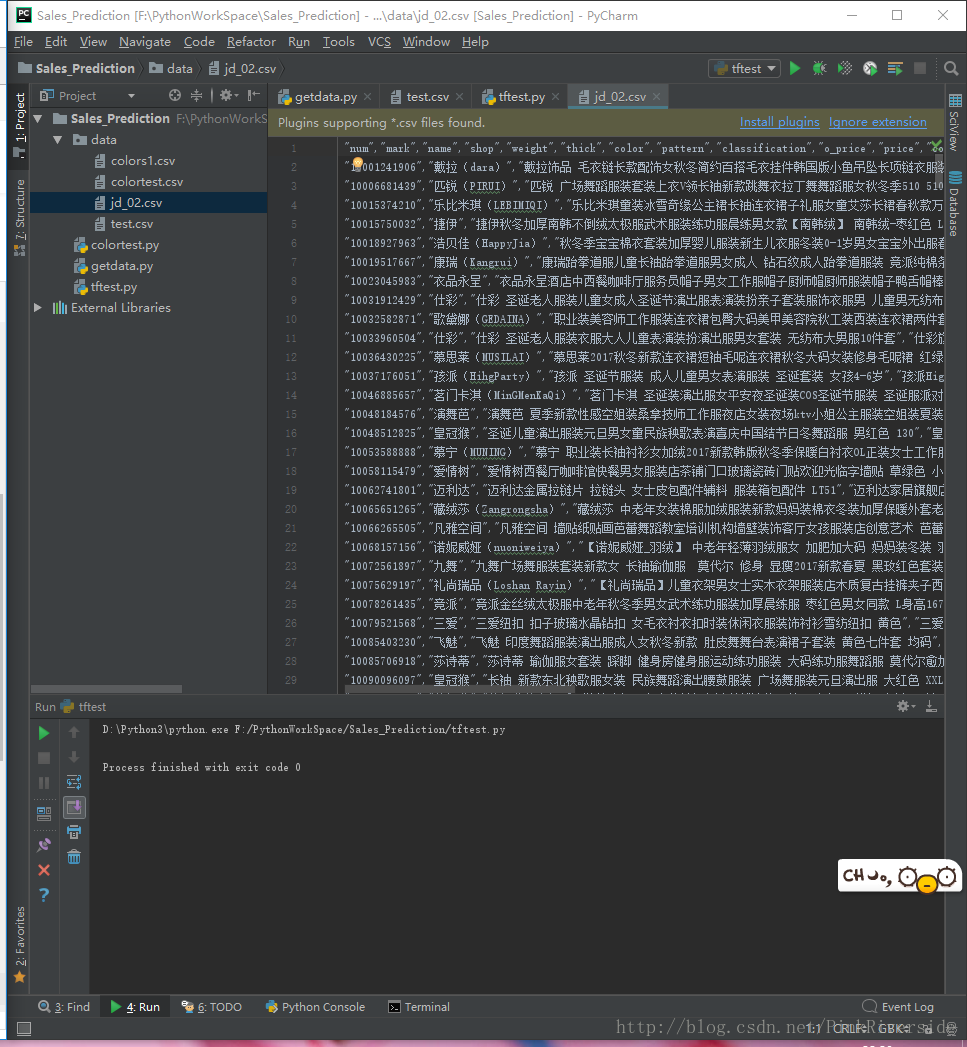The image size is (967, 1047).
Task: Click the profile run icon in the toolbar
Action: pos(869,68)
